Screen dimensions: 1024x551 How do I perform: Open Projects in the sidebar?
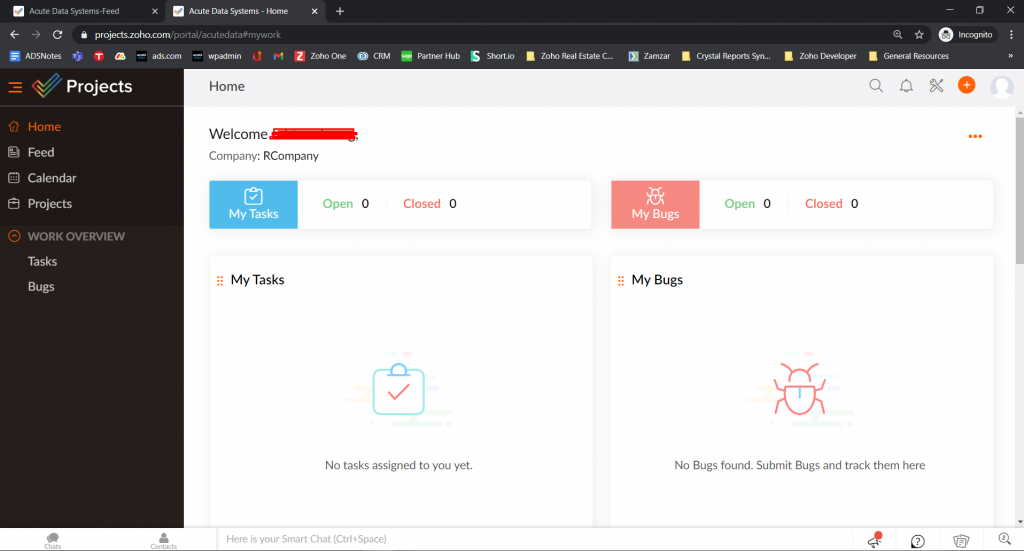50,204
